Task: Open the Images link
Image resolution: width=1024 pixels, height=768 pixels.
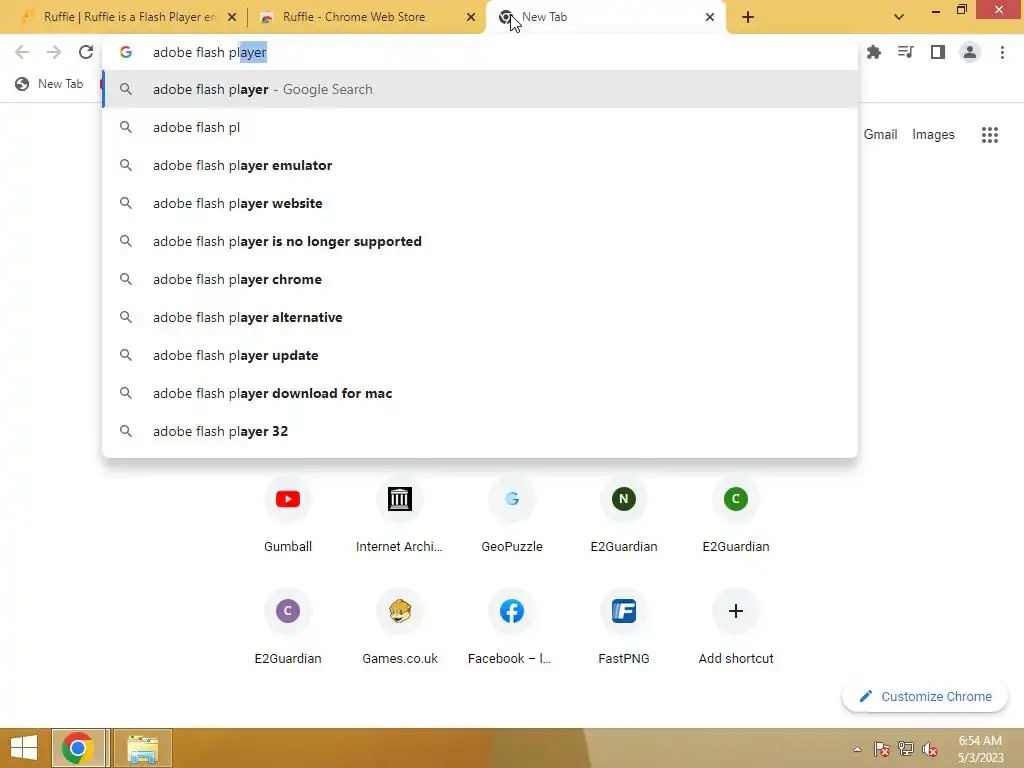Action: point(933,135)
